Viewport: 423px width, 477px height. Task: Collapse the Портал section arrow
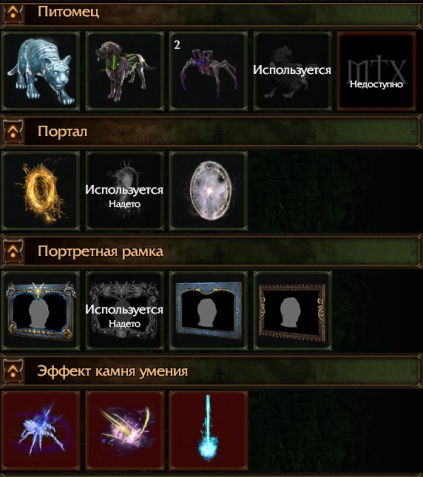pos(13,132)
